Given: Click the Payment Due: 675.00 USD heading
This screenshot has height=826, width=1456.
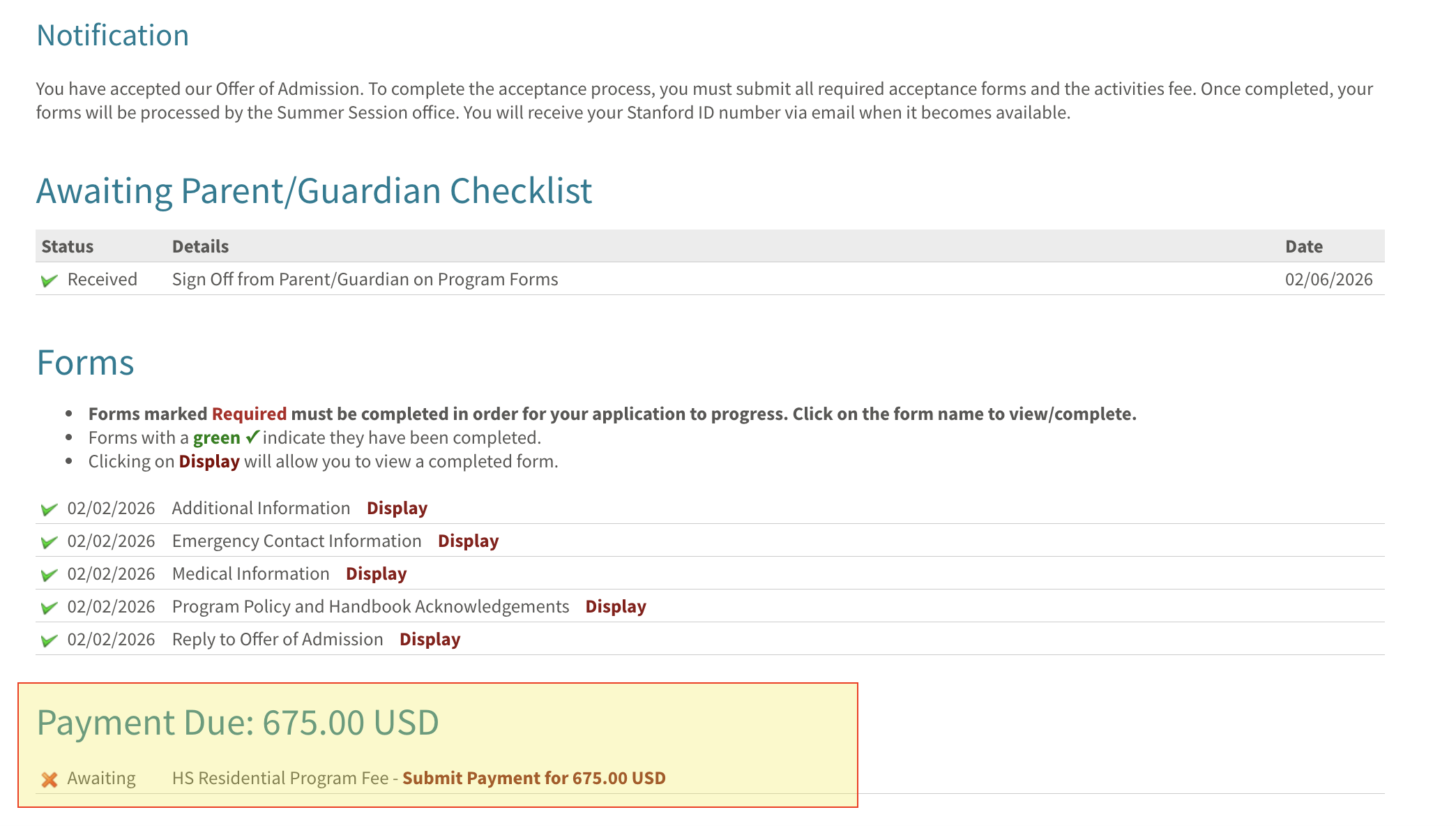Looking at the screenshot, I should coord(237,723).
